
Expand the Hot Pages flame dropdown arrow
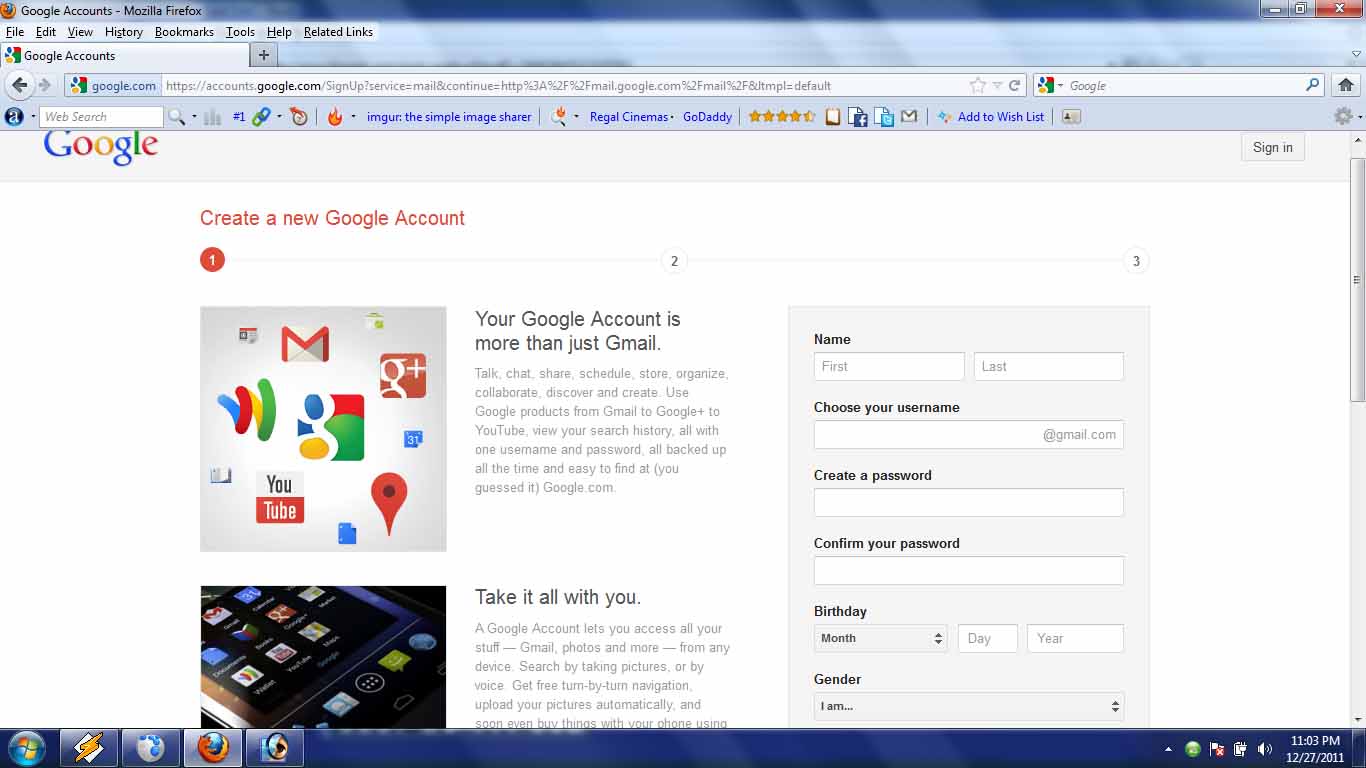point(352,117)
